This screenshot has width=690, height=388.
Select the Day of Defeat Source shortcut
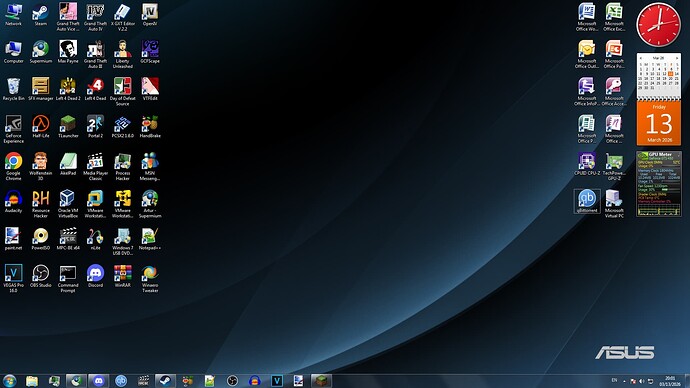pos(122,92)
